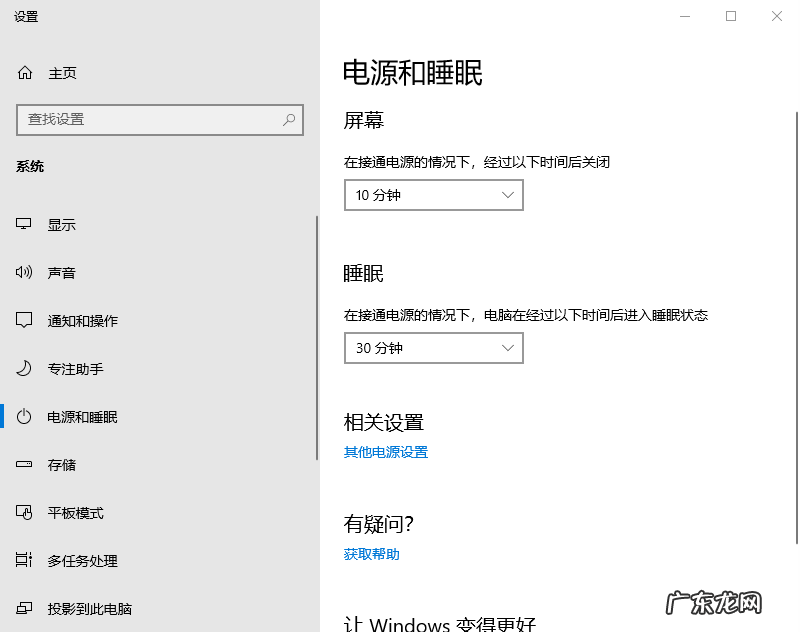The image size is (800, 632).
Task: Click the search magnifier icon
Action: pyautogui.click(x=287, y=119)
